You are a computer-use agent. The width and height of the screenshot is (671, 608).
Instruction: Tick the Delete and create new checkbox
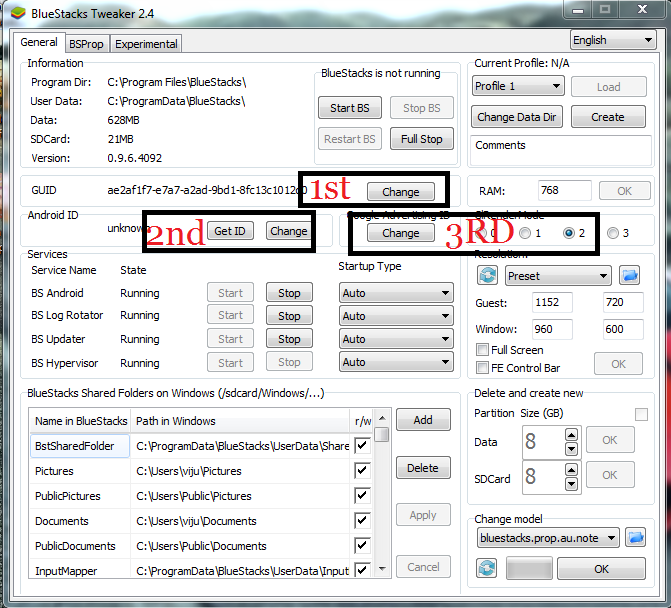(x=641, y=414)
